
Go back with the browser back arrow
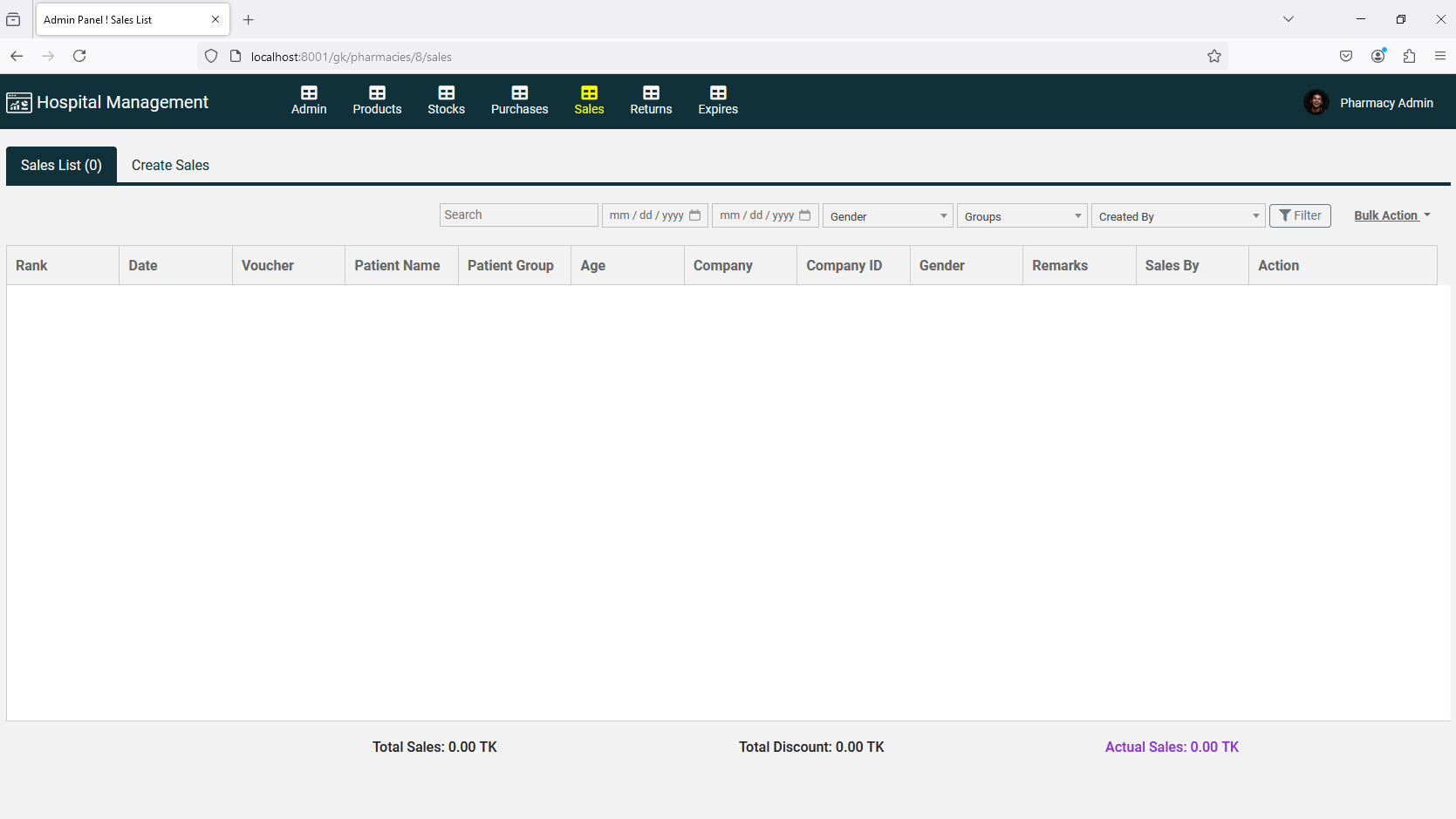pos(17,56)
